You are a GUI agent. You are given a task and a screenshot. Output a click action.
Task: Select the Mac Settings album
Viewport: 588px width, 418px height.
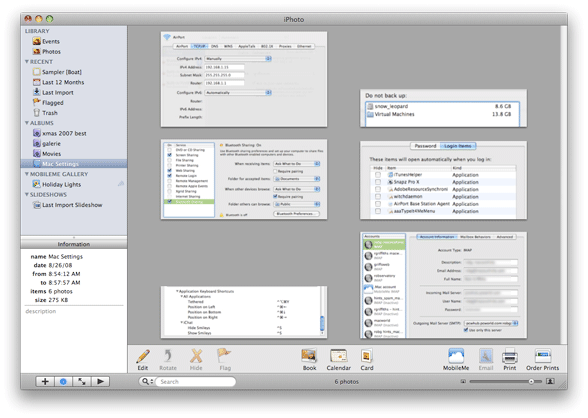click(74, 164)
